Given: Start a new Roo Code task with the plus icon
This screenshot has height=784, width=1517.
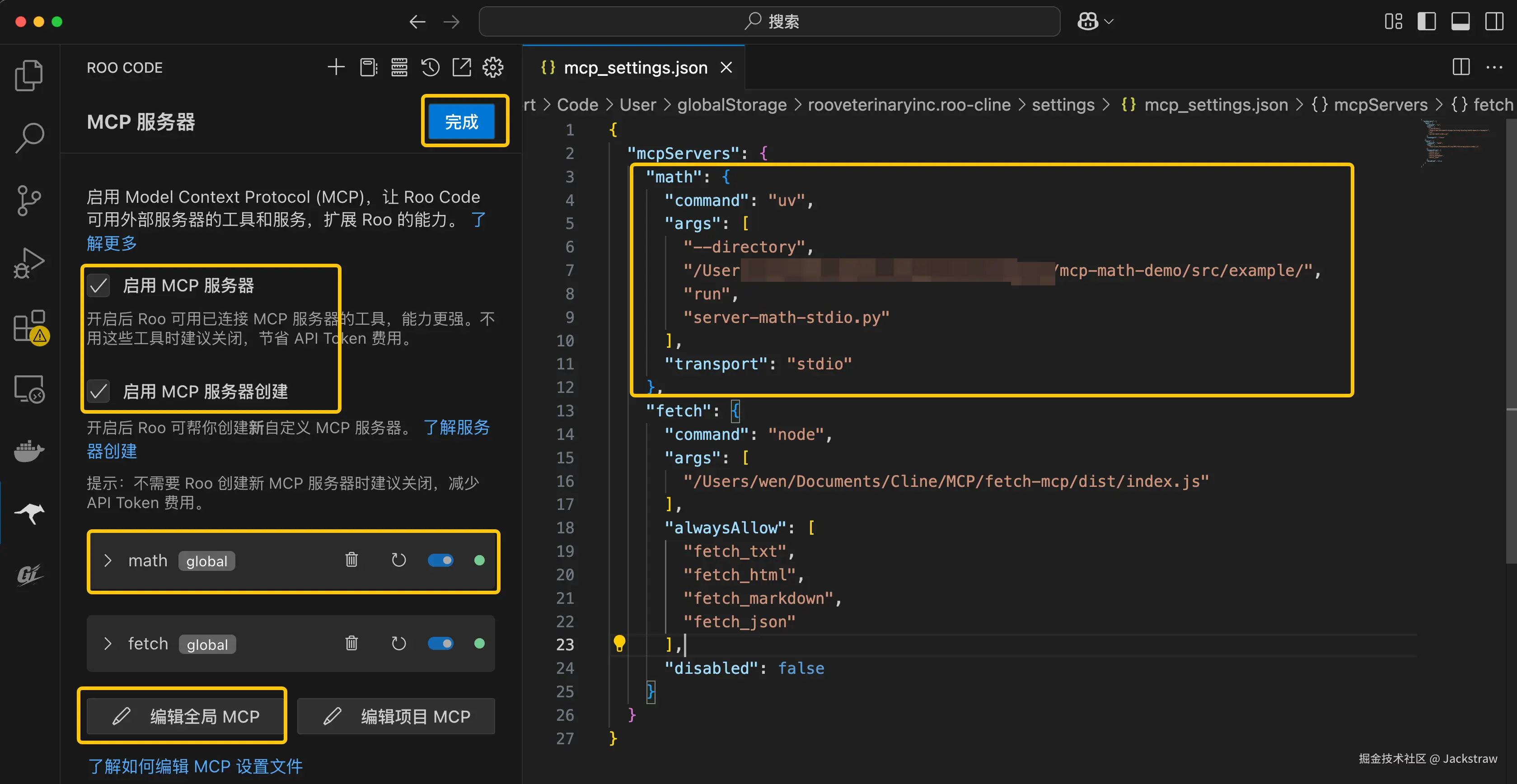Looking at the screenshot, I should (x=336, y=68).
